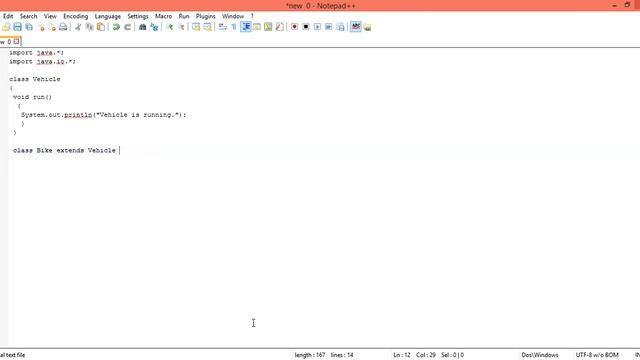This screenshot has height=360, width=640.
Task: Play back the recorded macro
Action: (x=317, y=27)
